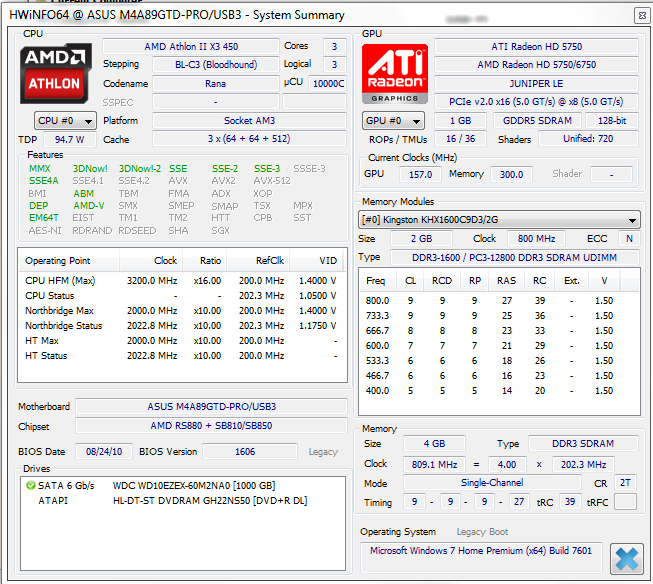Click the VID column header
This screenshot has width=653, height=584.
tap(317, 261)
